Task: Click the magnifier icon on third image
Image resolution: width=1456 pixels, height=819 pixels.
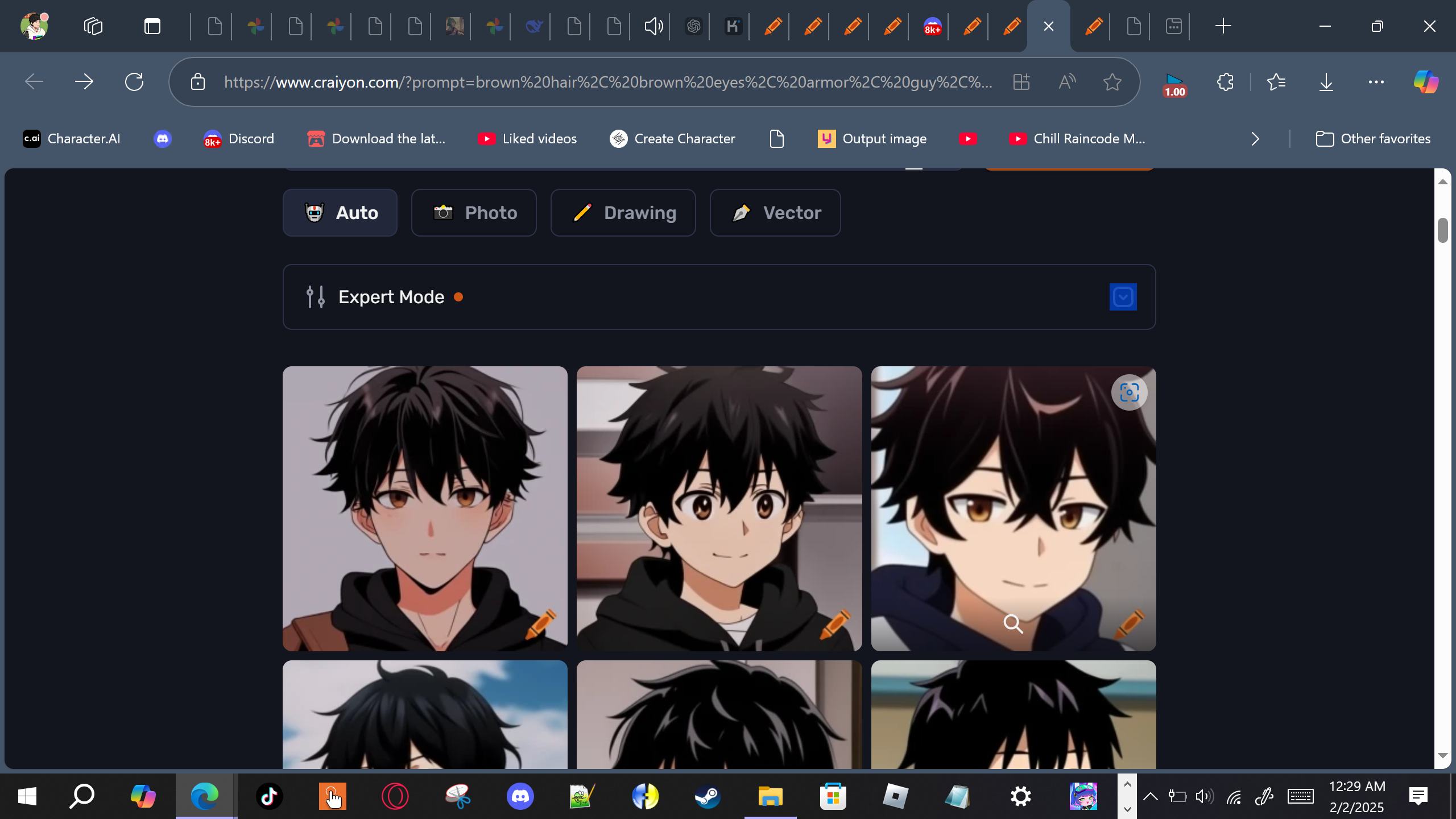Action: coord(1013,624)
